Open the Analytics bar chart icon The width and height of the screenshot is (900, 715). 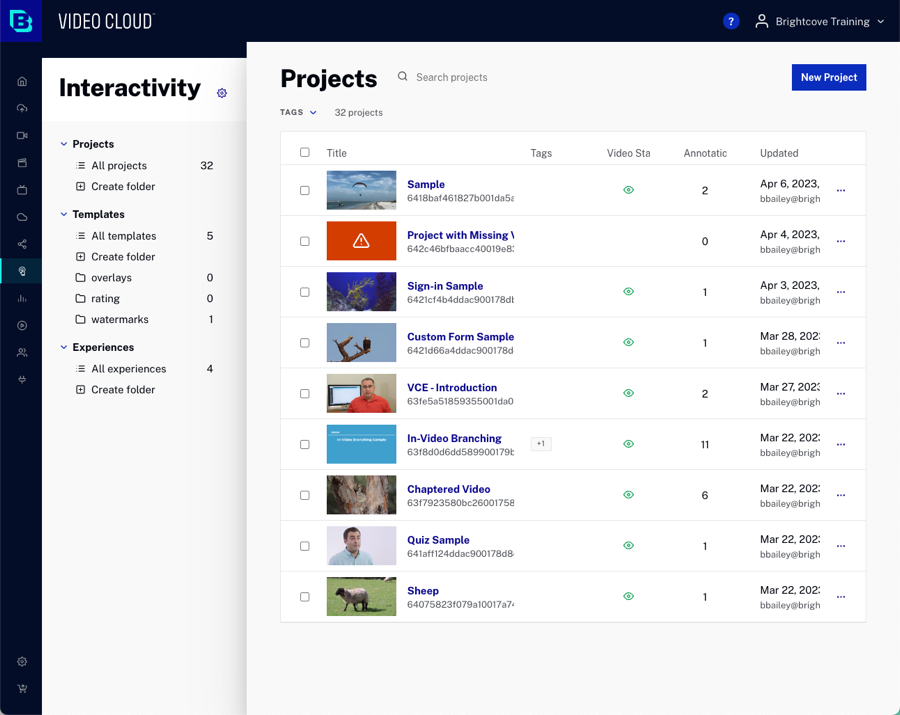coord(22,298)
